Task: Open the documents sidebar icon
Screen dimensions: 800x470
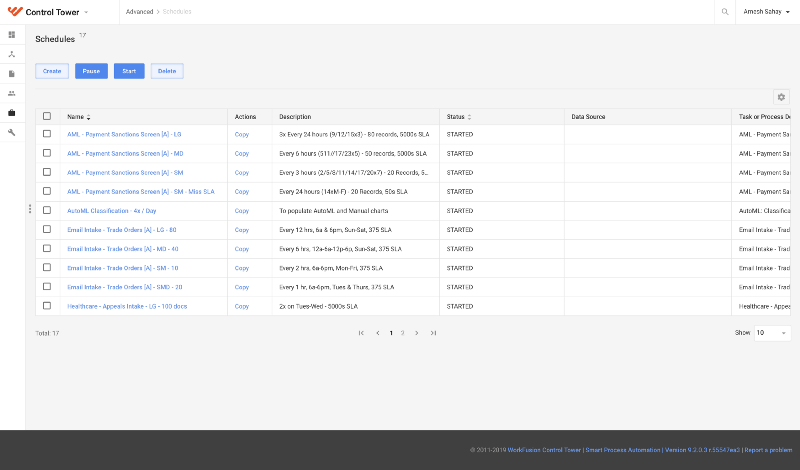Action: 12,73
